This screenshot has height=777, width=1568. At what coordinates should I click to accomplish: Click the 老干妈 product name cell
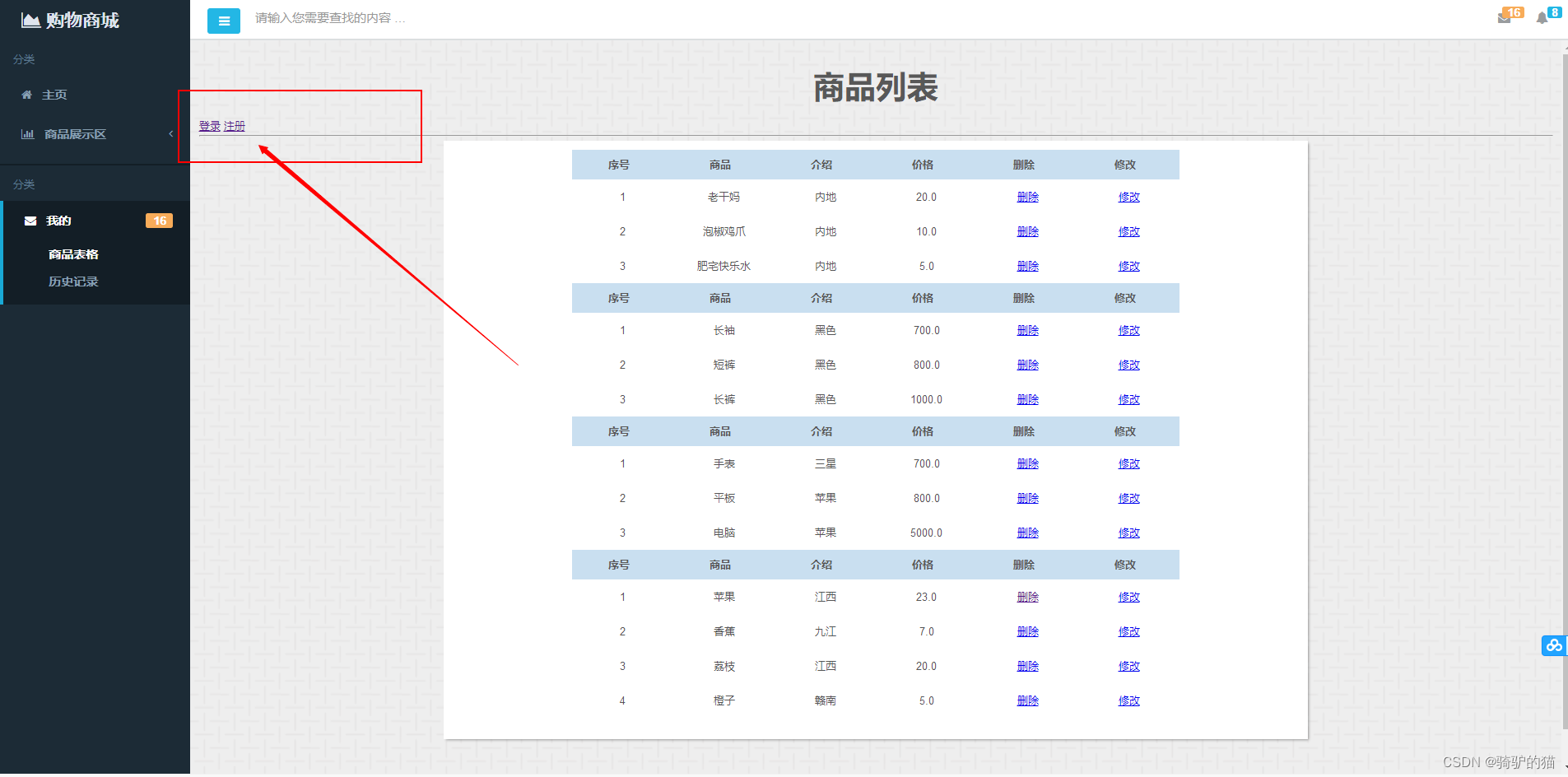[x=724, y=197]
